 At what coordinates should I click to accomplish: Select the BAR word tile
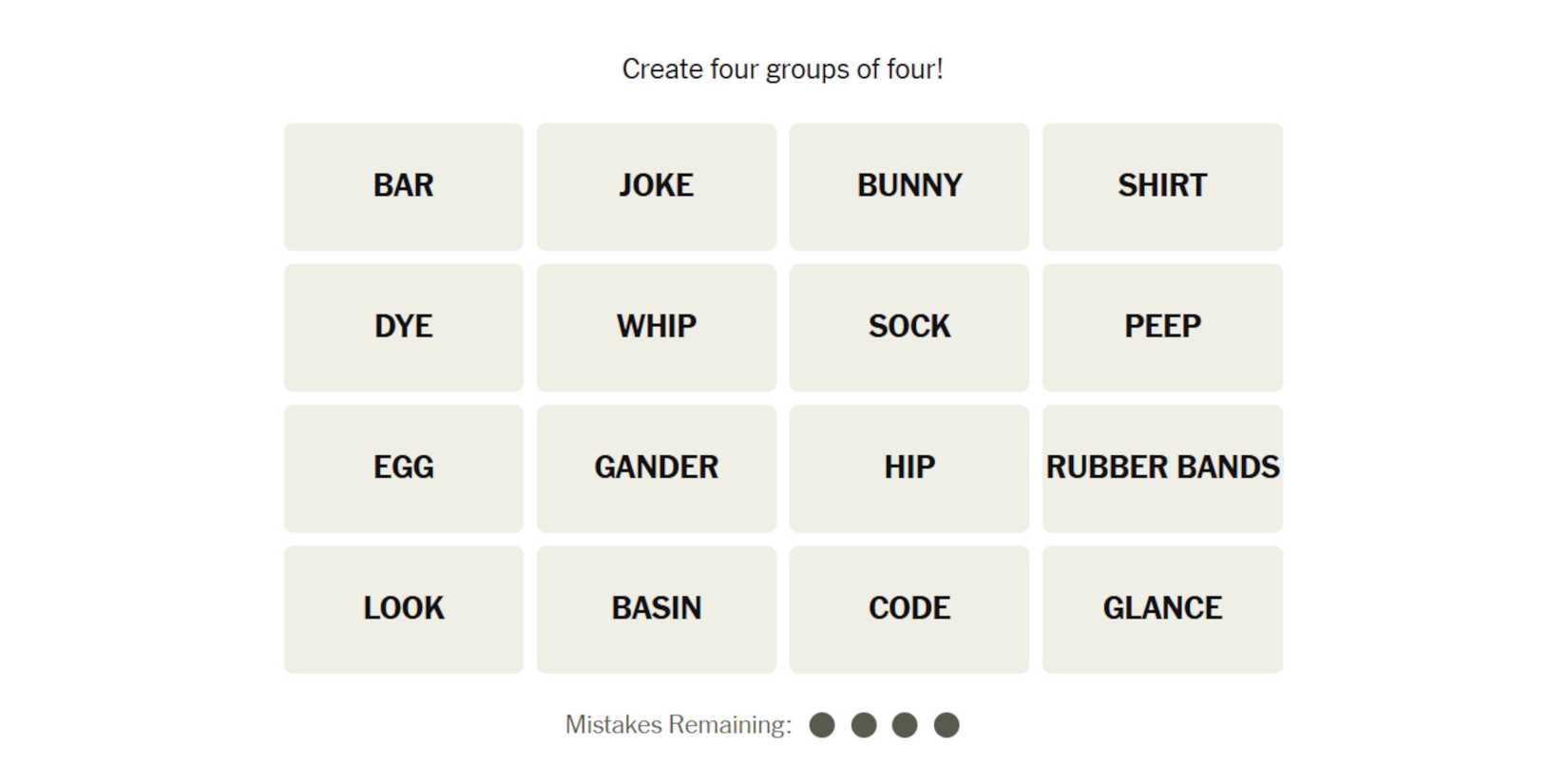click(x=403, y=186)
